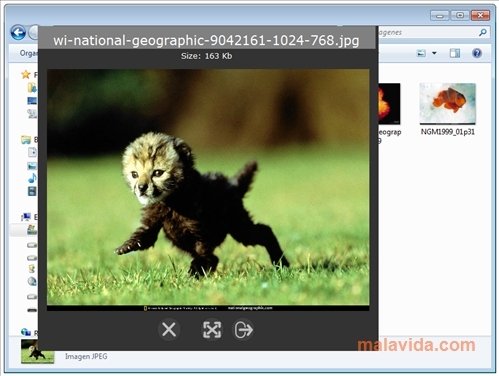This screenshot has height=376, width=499.
Task: Open Explorer help with the question mark
Action: tap(477, 53)
